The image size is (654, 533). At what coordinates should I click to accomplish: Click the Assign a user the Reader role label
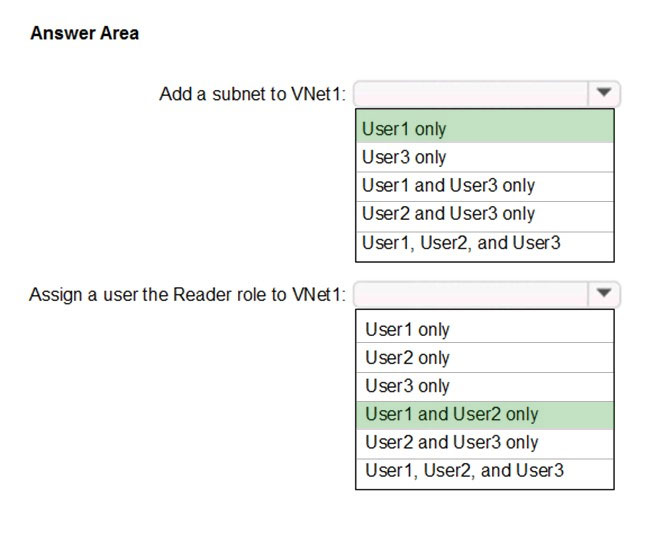[187, 294]
